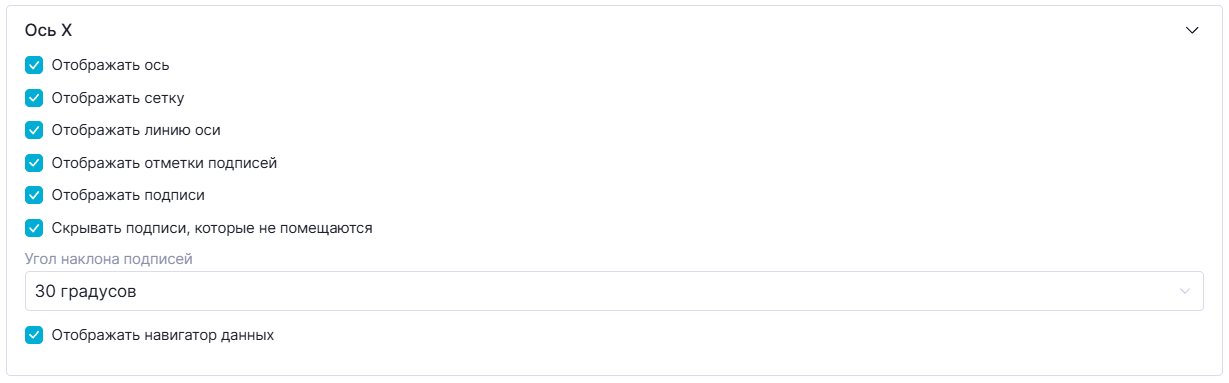Click the Отображать подписи label text
1229x383 pixels.
pos(128,195)
